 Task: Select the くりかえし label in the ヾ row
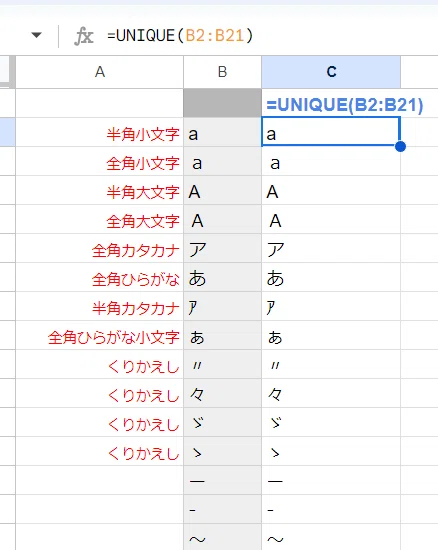[x=100, y=422]
